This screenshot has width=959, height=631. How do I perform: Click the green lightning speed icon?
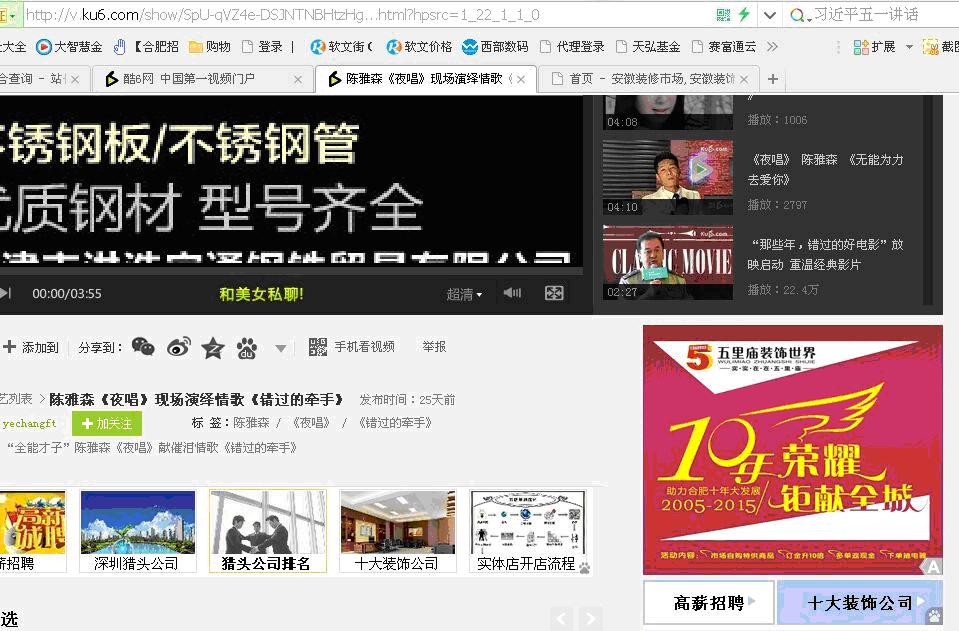point(744,15)
